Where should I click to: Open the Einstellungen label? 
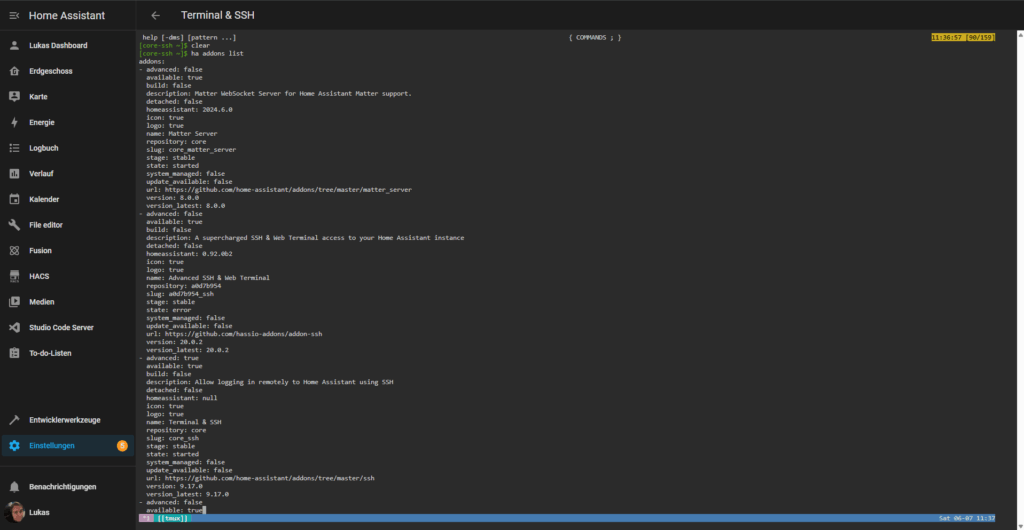click(x=52, y=446)
